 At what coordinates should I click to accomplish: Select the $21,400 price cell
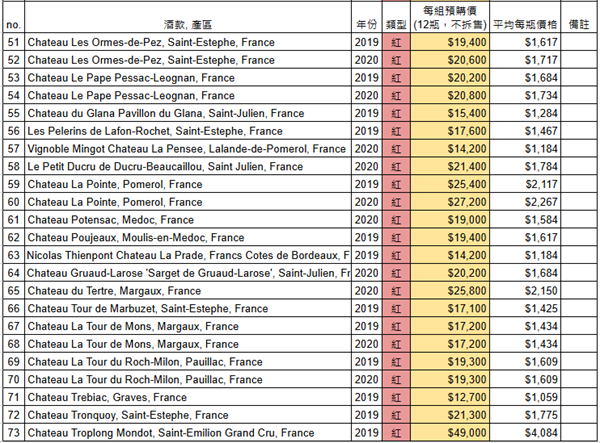pyautogui.click(x=450, y=166)
